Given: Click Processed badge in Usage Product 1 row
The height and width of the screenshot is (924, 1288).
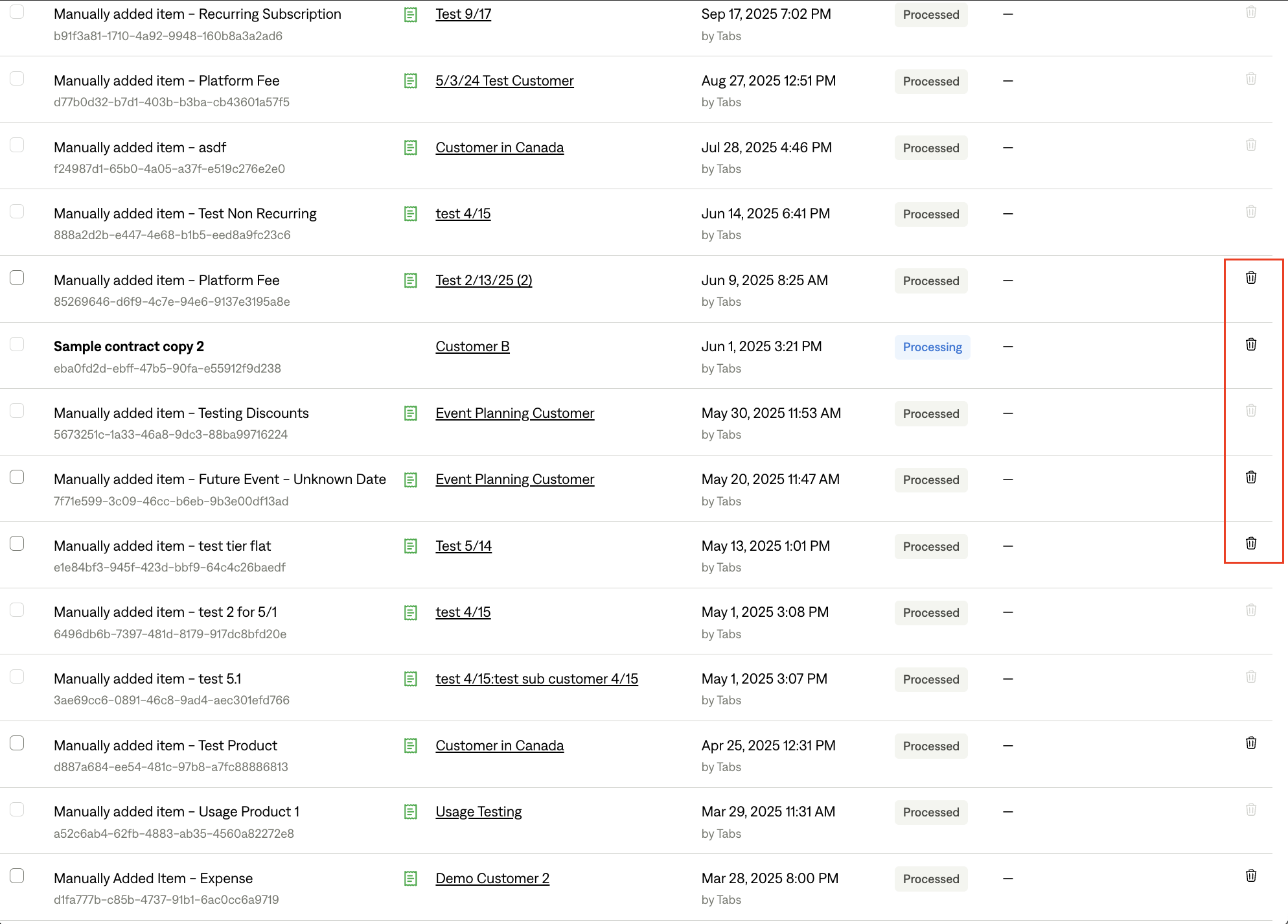Looking at the screenshot, I should [930, 813].
